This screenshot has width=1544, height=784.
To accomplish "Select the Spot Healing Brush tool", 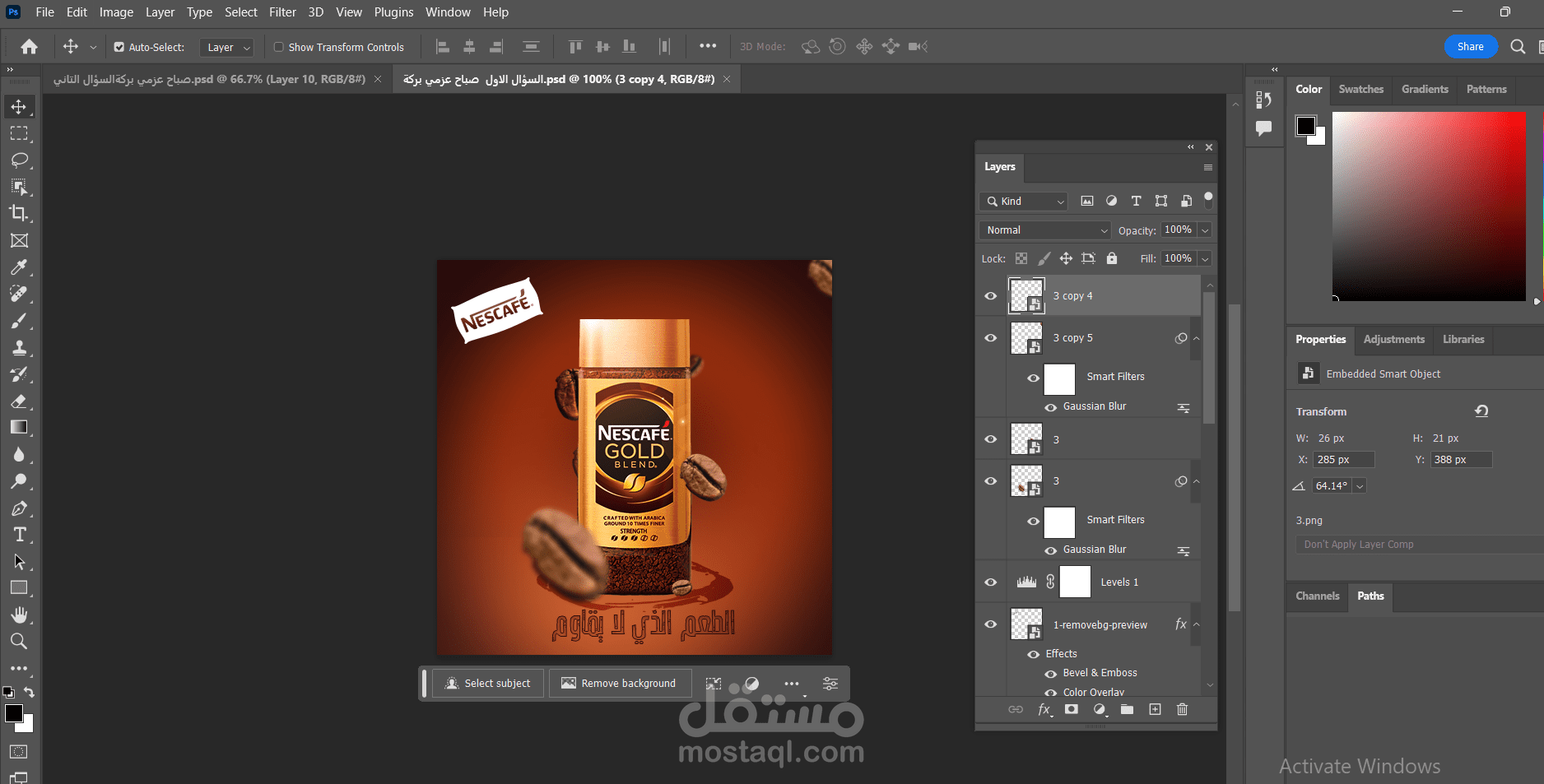I will click(19, 294).
